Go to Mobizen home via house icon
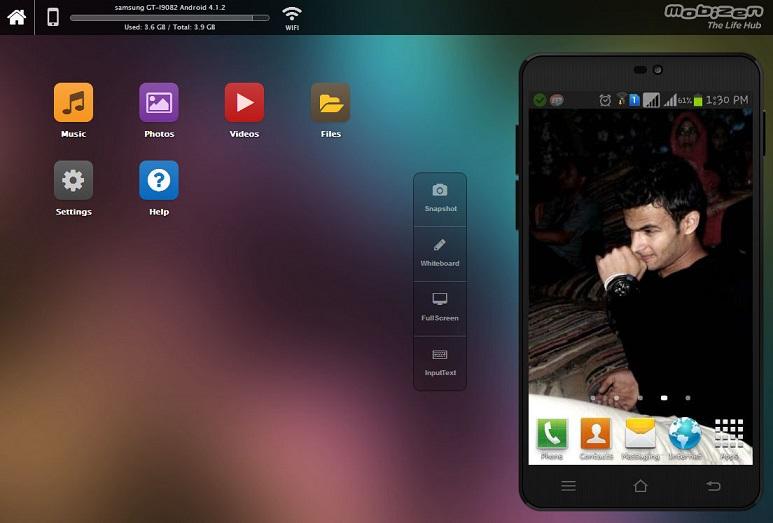773x523 pixels. [17, 17]
